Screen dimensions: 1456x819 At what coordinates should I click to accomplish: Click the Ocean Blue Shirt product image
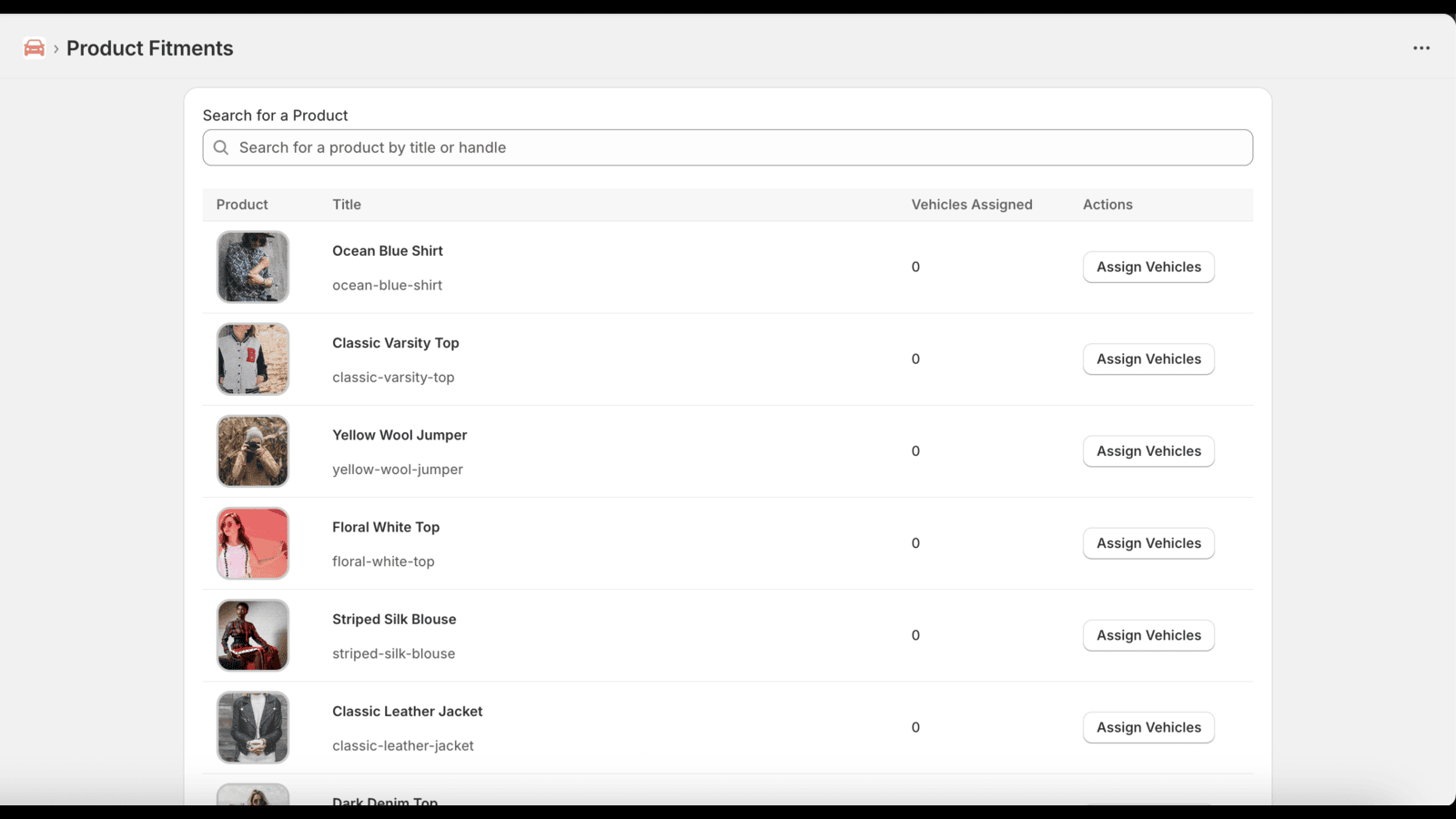click(252, 267)
